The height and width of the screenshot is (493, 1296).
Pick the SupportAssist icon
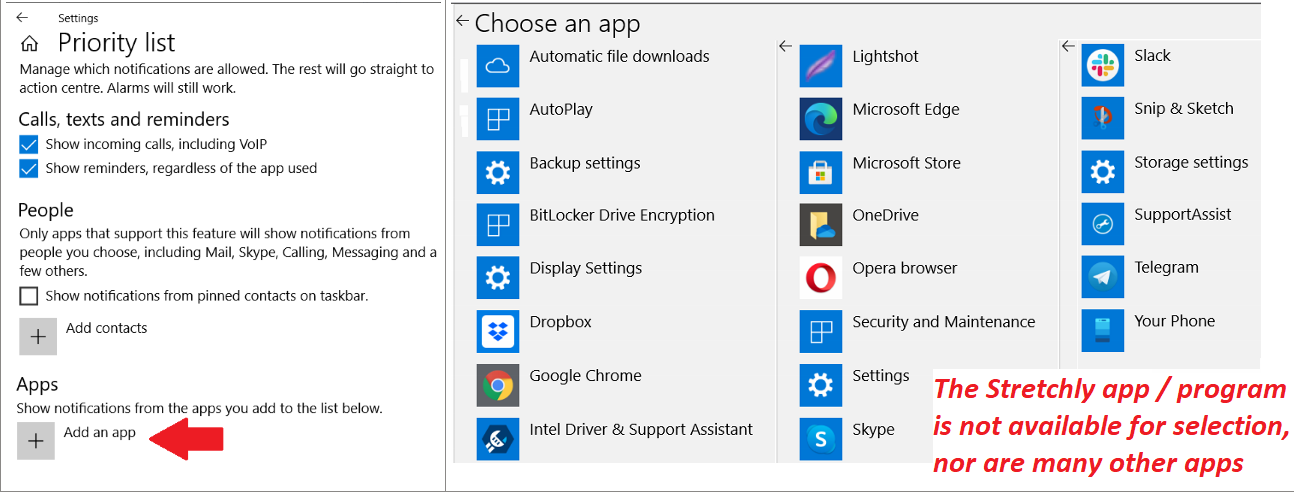click(1103, 224)
